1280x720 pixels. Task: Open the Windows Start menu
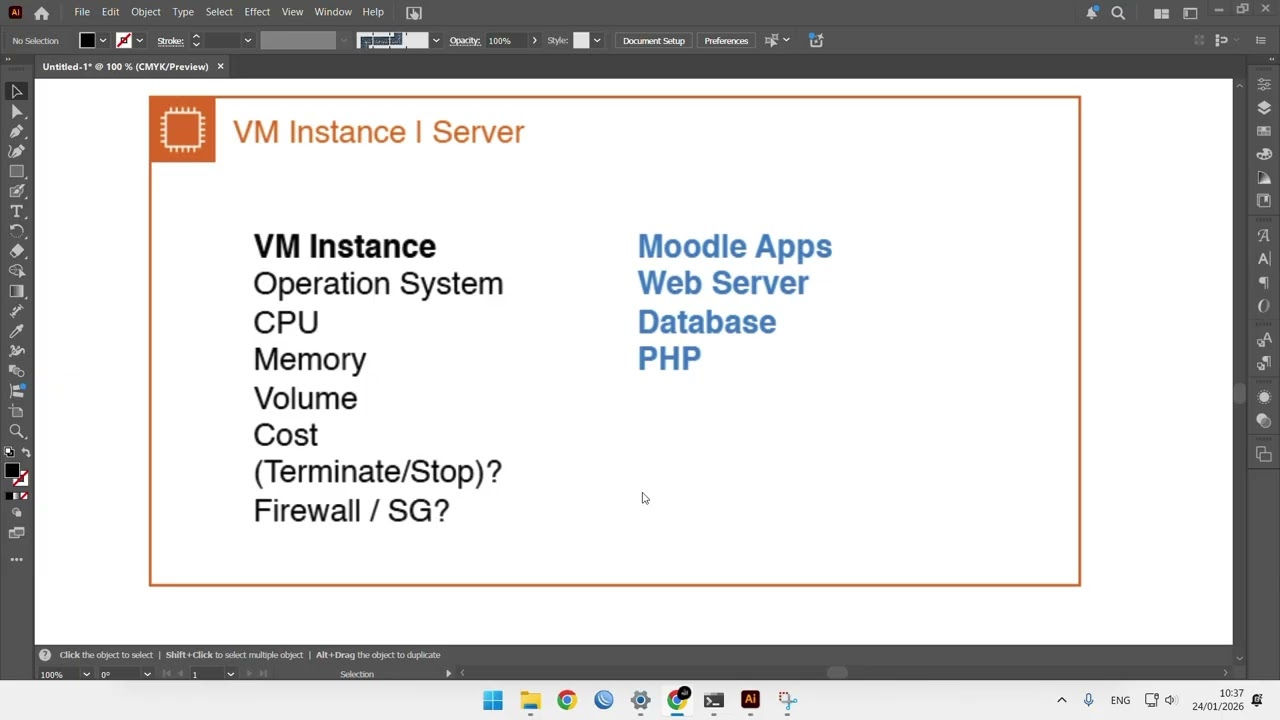tap(493, 700)
